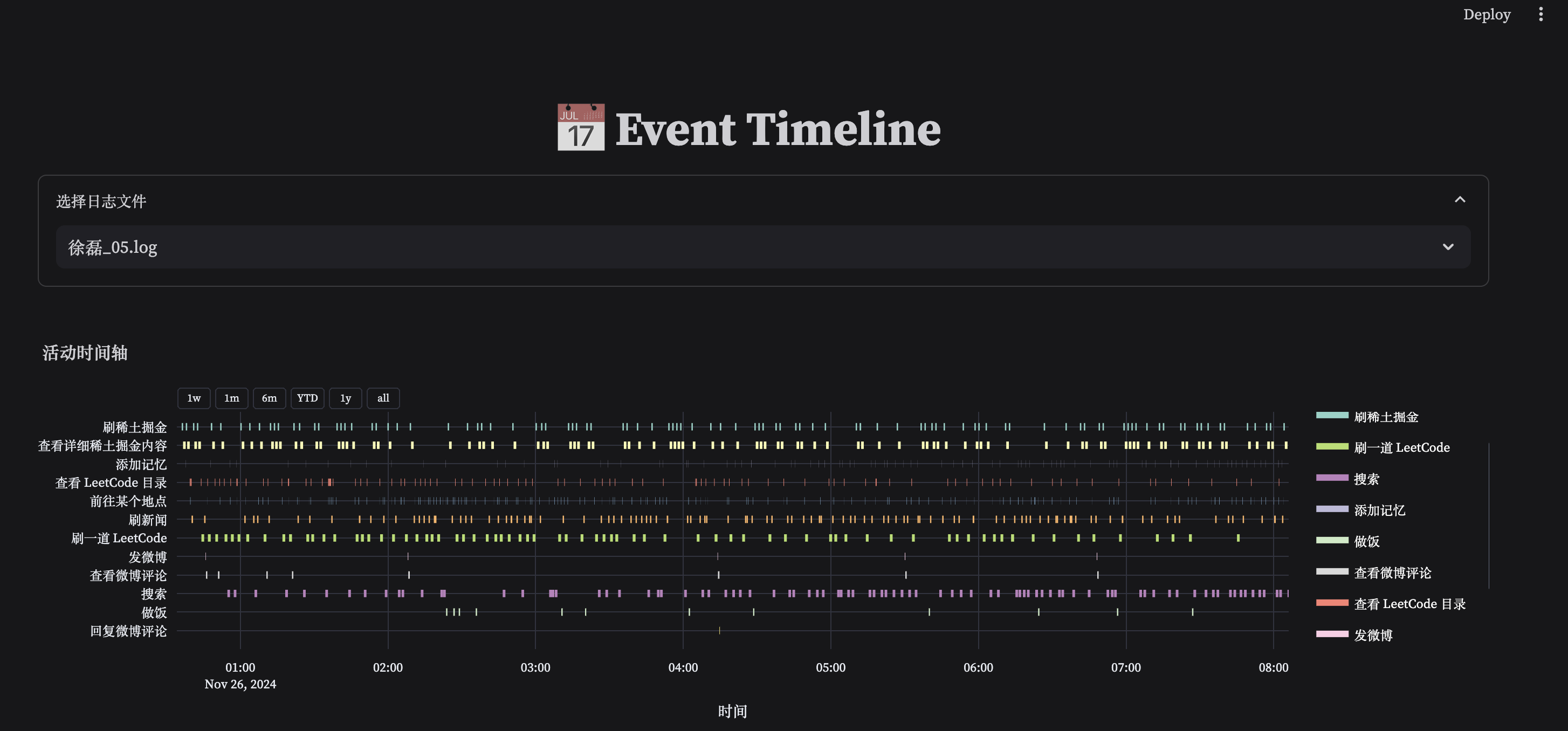
Task: Toggle 查看微博评论 legend item
Action: tap(1392, 573)
